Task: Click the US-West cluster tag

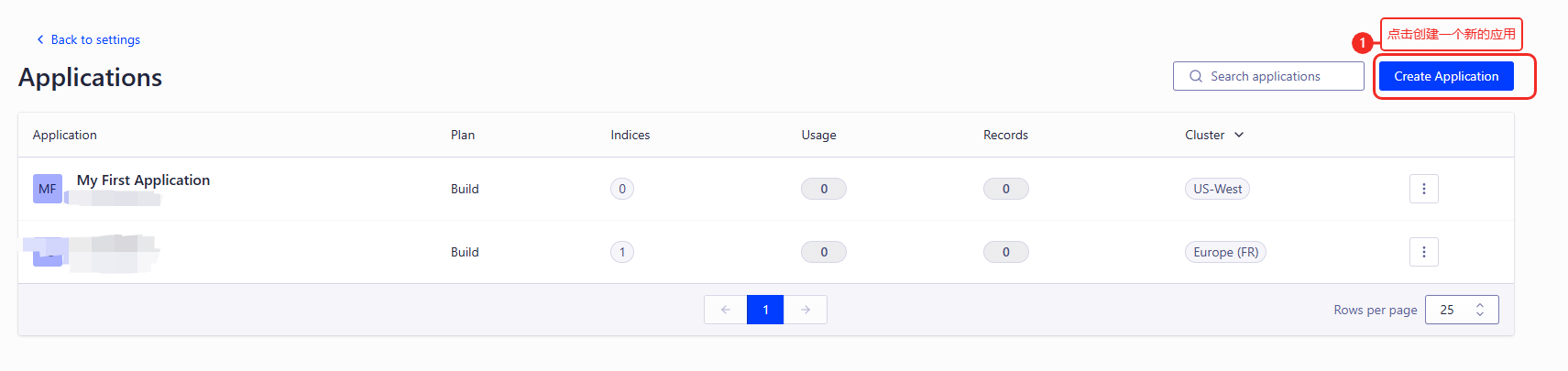Action: pos(1217,189)
